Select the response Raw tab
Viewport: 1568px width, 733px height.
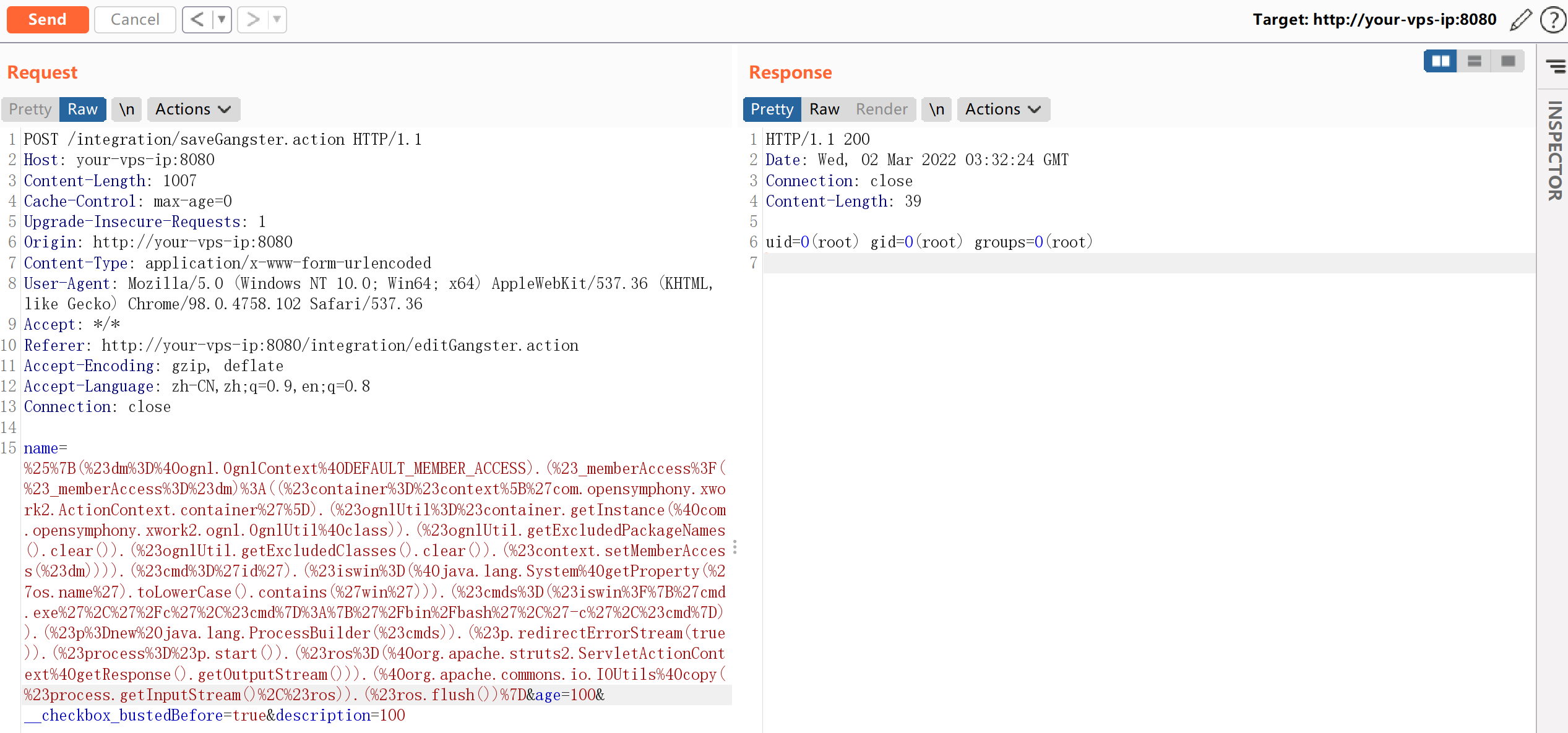(824, 109)
